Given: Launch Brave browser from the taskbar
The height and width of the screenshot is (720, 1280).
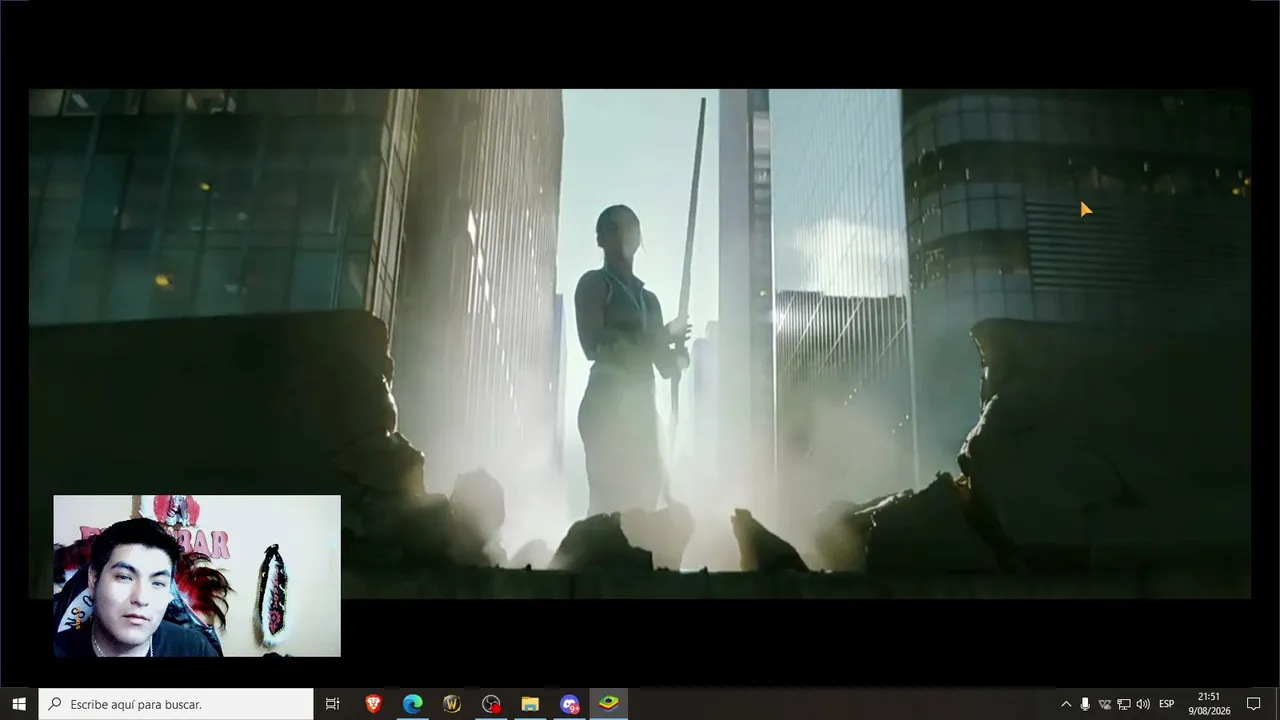Looking at the screenshot, I should (373, 704).
